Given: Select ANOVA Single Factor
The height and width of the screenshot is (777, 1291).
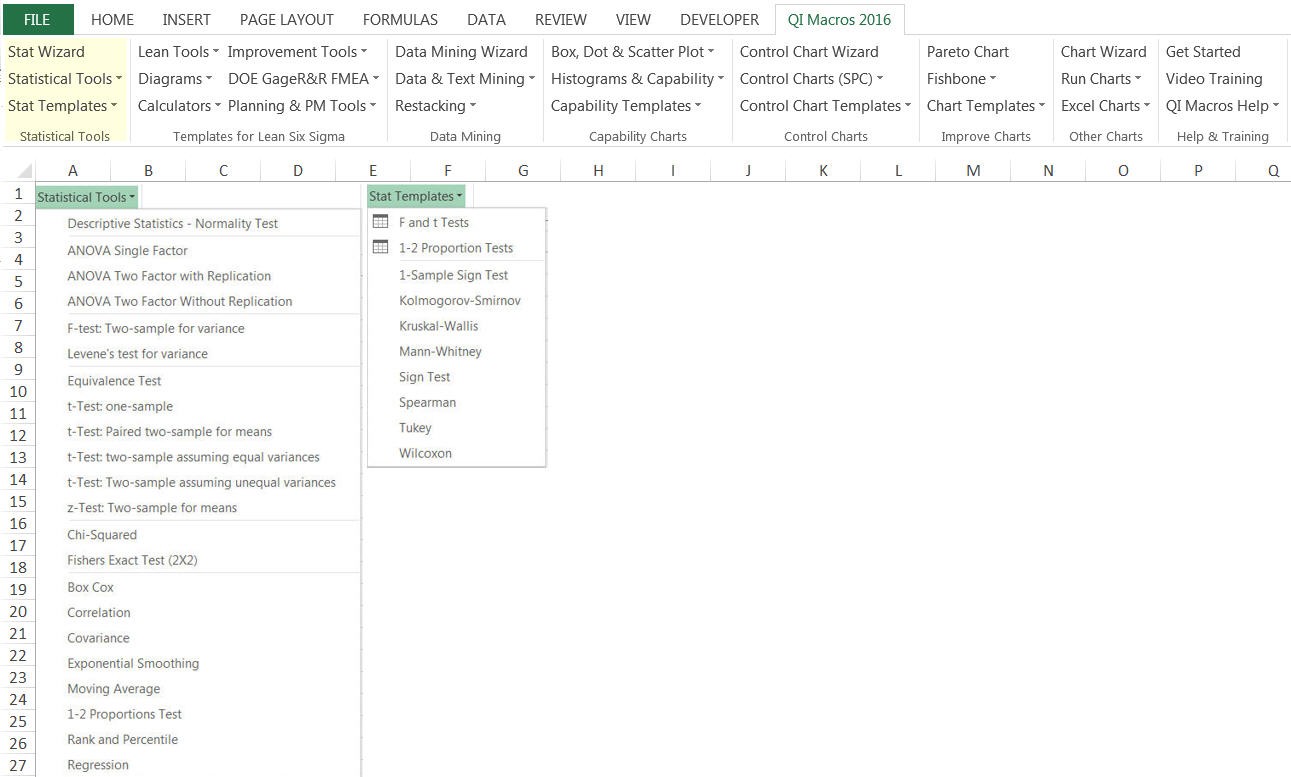Looking at the screenshot, I should pyautogui.click(x=127, y=250).
